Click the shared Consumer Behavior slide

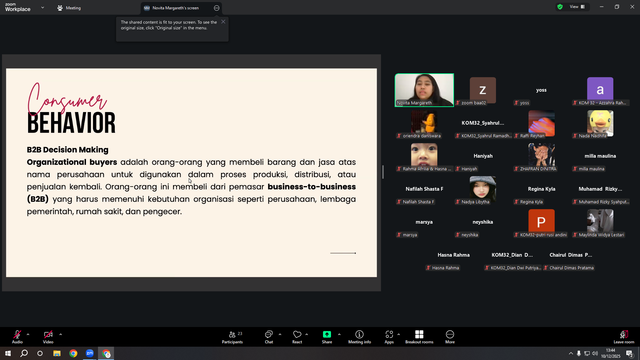tap(191, 173)
